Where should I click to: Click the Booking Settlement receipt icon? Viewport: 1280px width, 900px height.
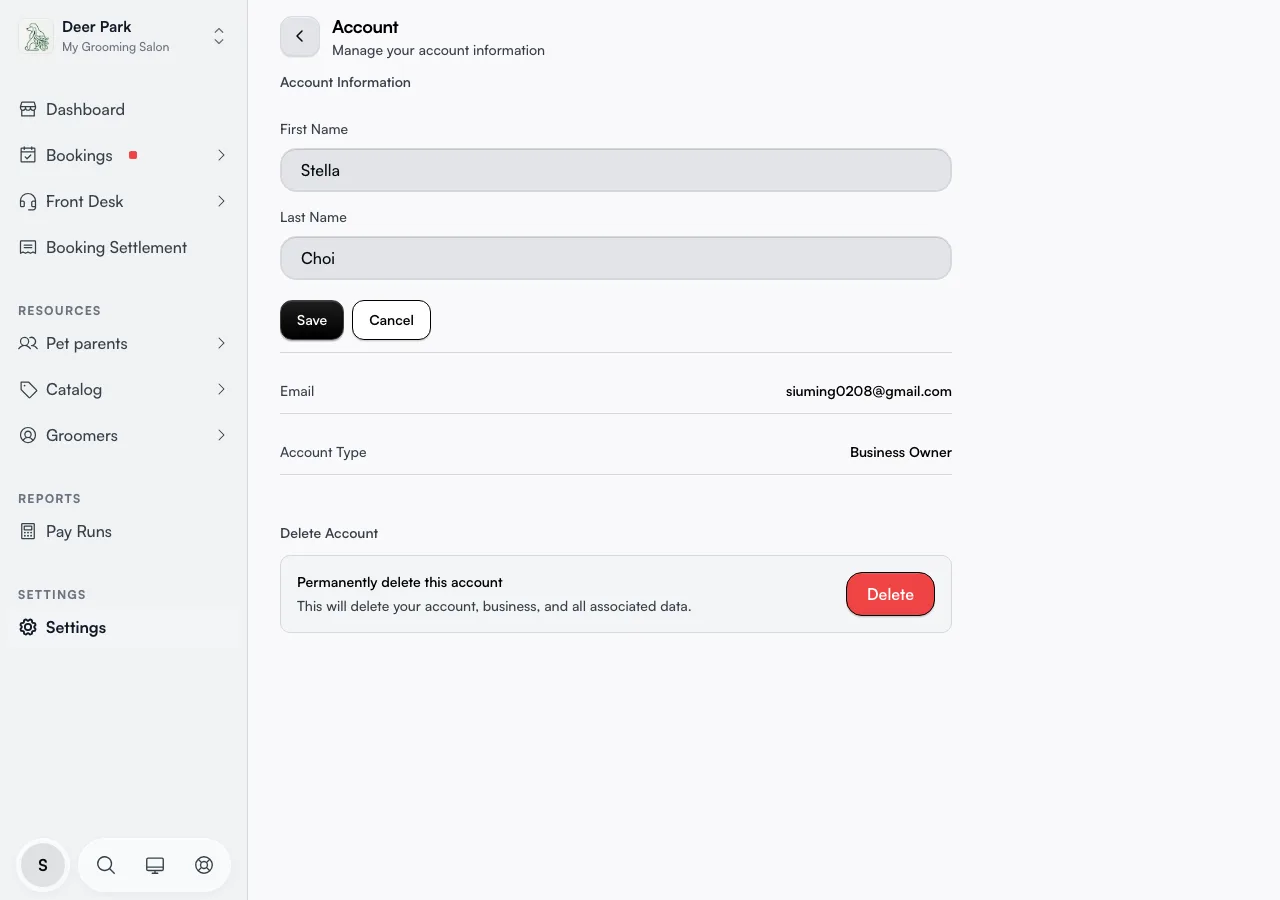[28, 247]
